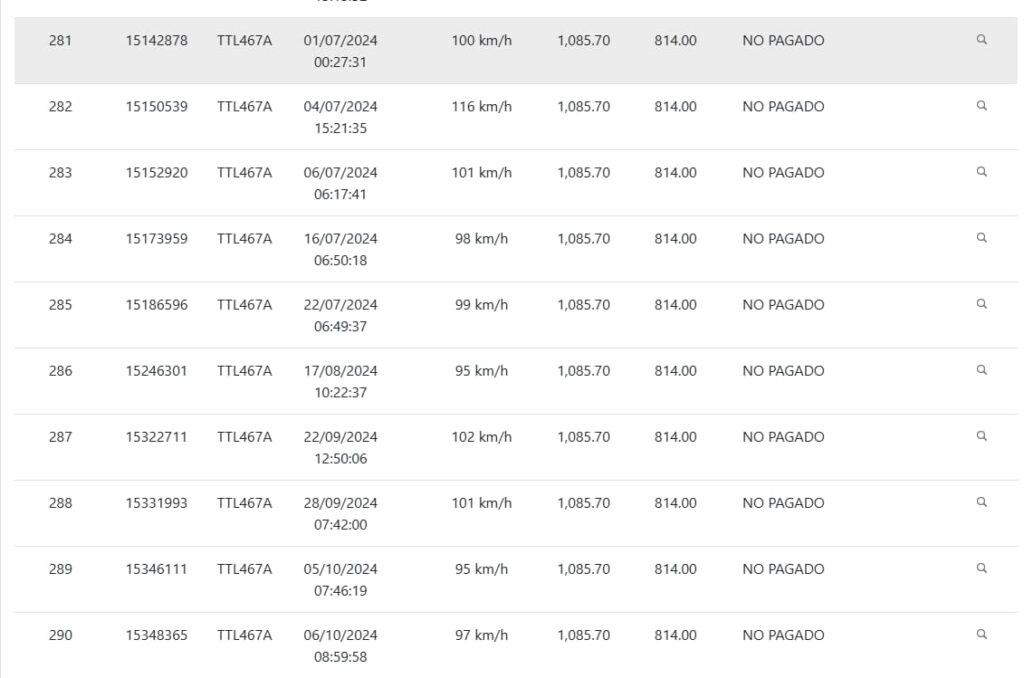Image resolution: width=1024 pixels, height=678 pixels.
Task: View details icon for row 290
Action: pos(982,634)
